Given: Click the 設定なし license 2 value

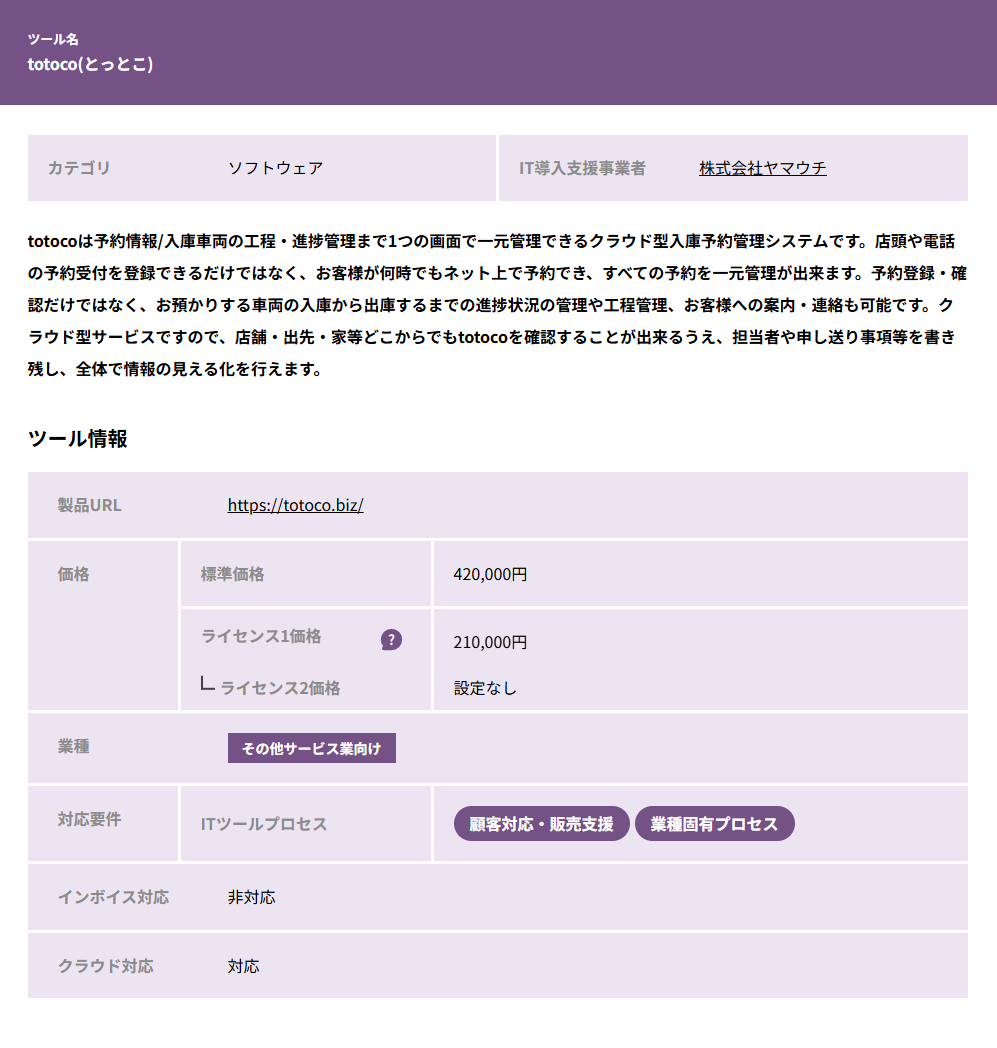Looking at the screenshot, I should 485,688.
